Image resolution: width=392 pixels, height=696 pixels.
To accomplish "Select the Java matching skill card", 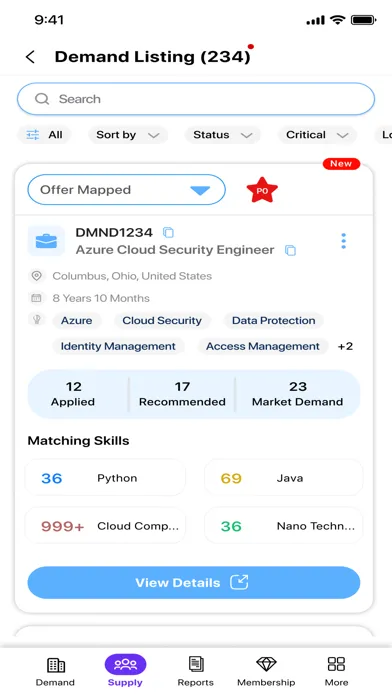I will tap(283, 478).
